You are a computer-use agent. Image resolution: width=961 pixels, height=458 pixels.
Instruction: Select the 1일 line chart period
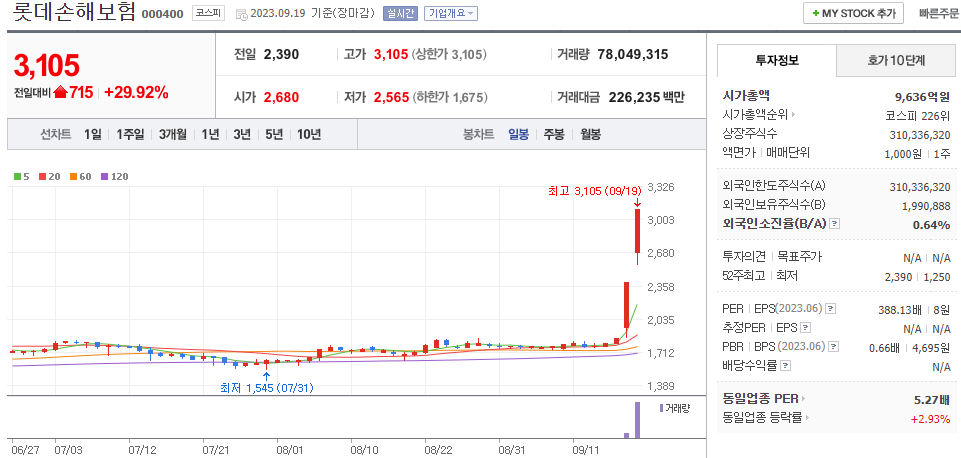(x=93, y=134)
